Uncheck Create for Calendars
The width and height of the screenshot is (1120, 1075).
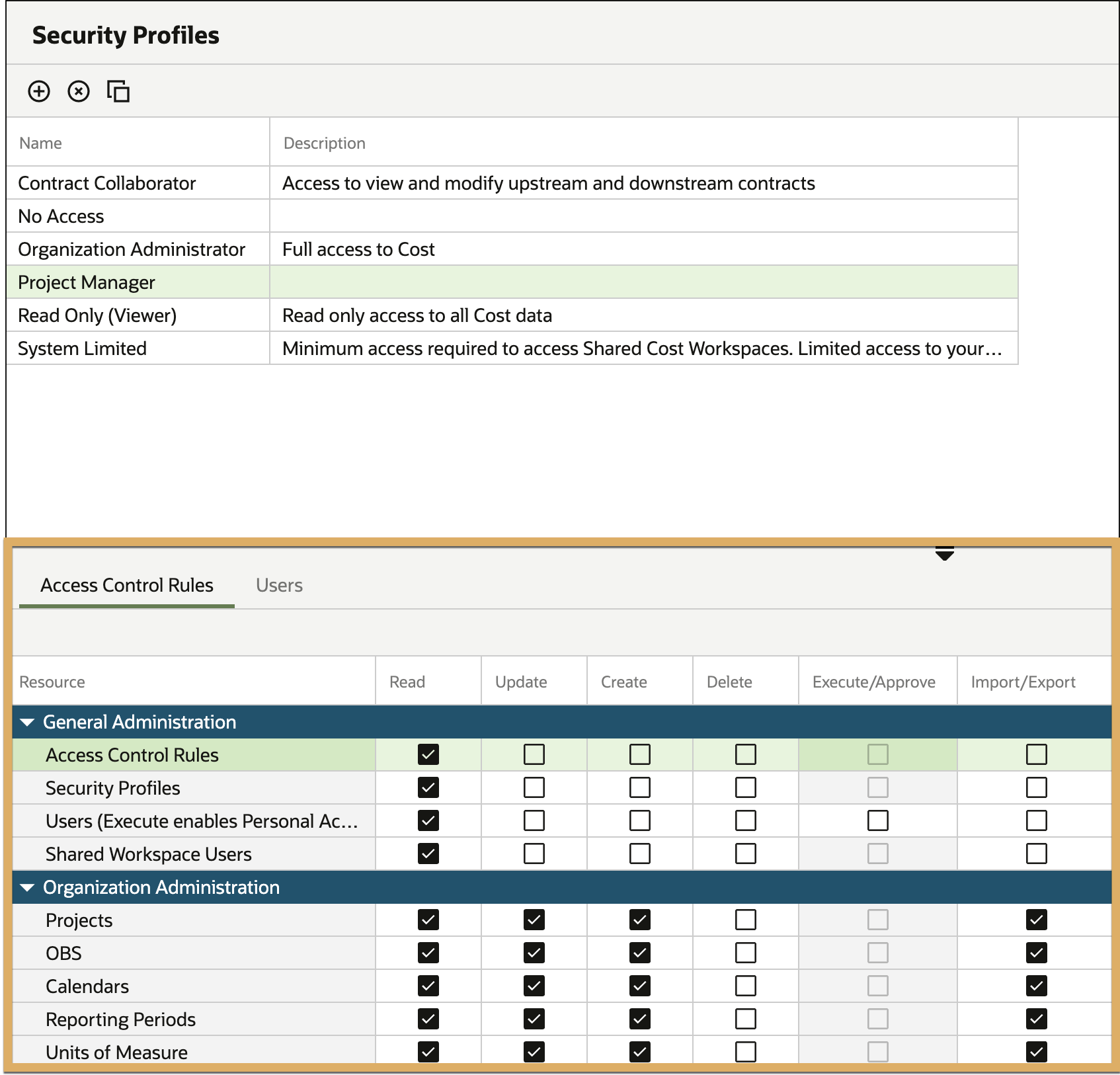coord(640,986)
